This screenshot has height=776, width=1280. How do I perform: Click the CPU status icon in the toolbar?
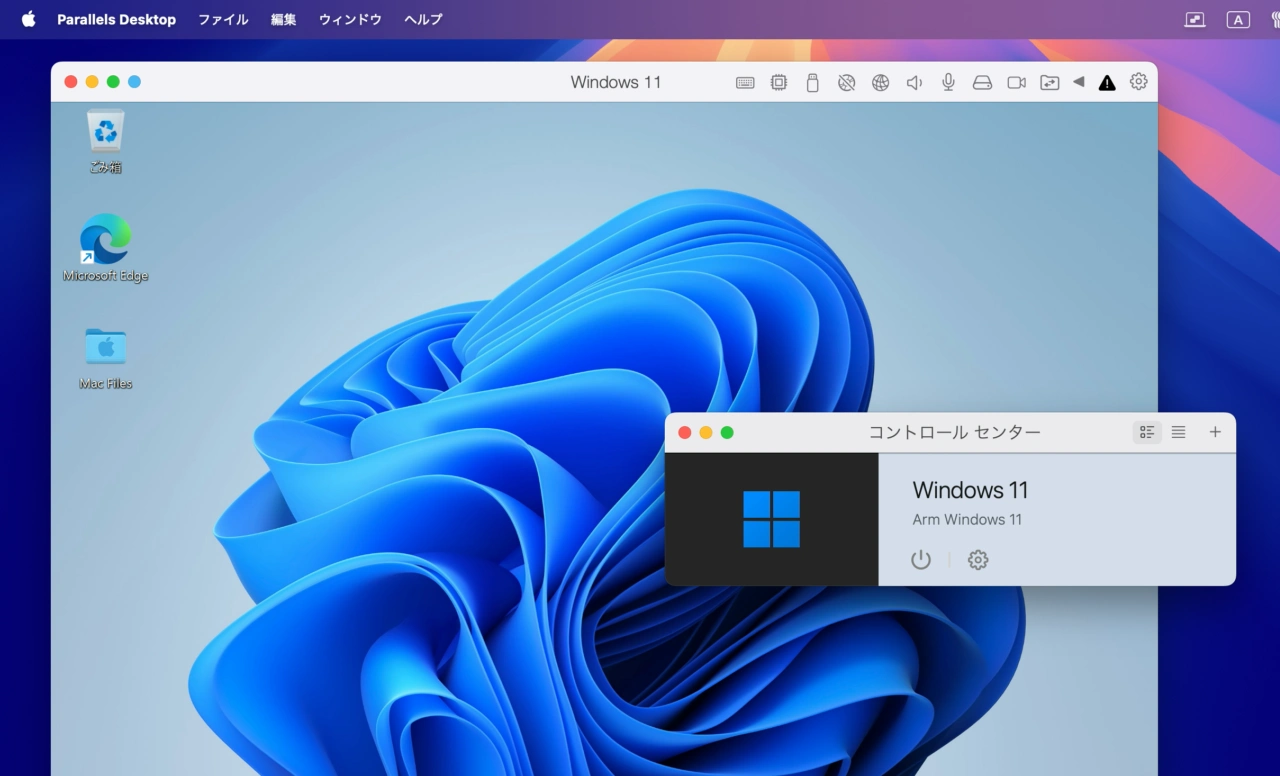(x=779, y=82)
